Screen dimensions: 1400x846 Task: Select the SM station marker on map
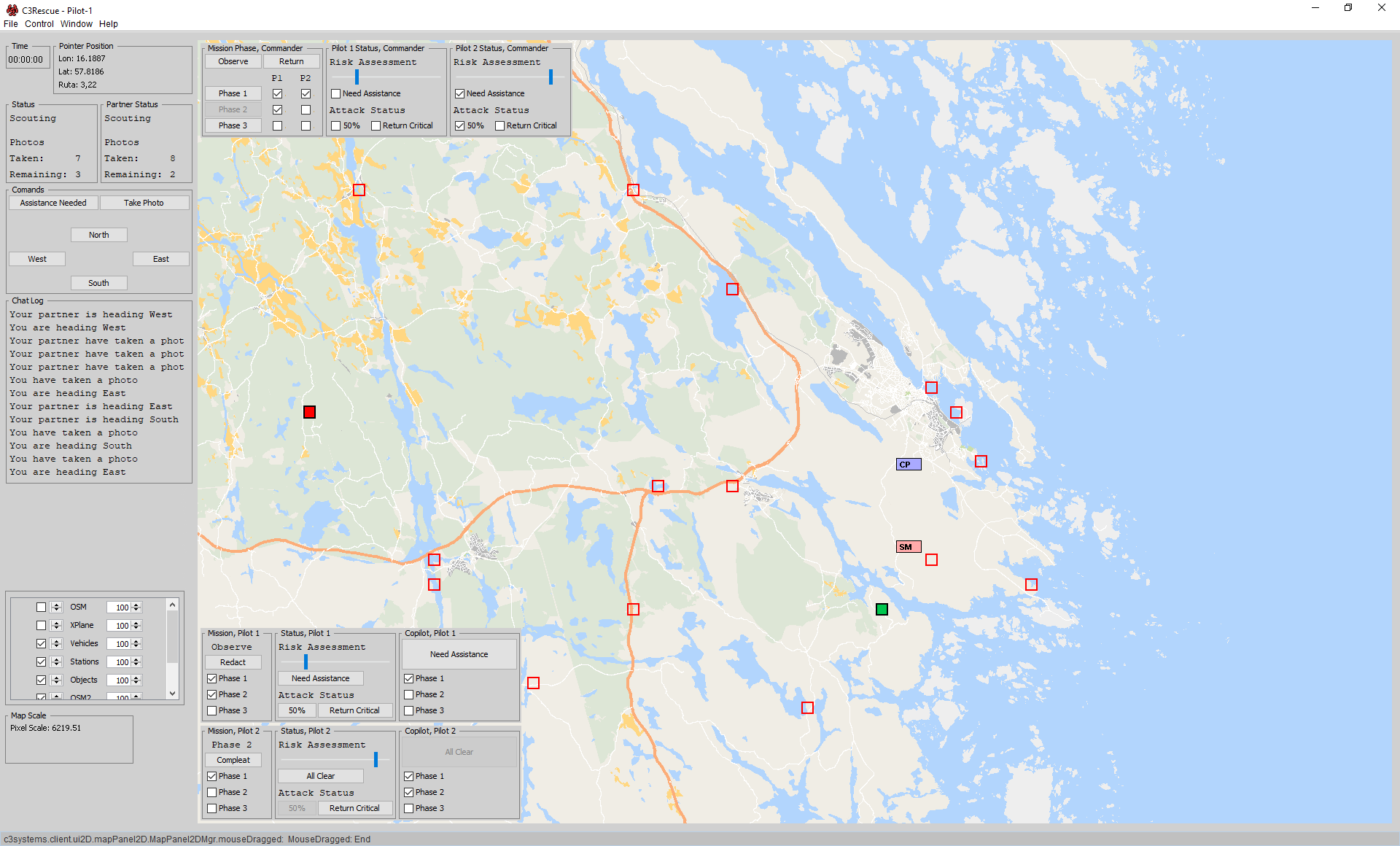pyautogui.click(x=908, y=547)
